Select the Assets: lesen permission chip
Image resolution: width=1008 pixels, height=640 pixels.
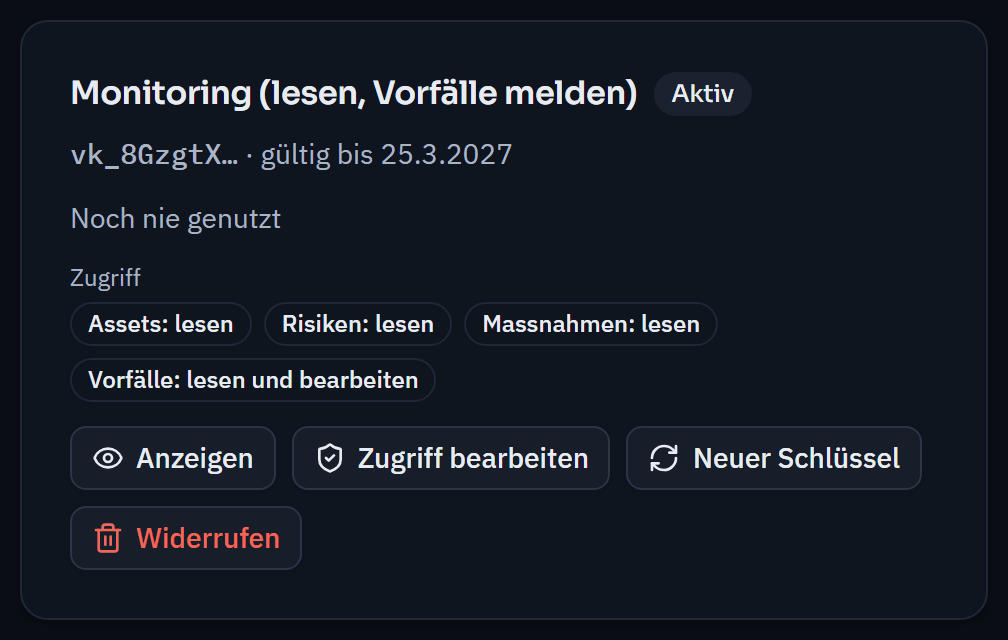click(161, 324)
